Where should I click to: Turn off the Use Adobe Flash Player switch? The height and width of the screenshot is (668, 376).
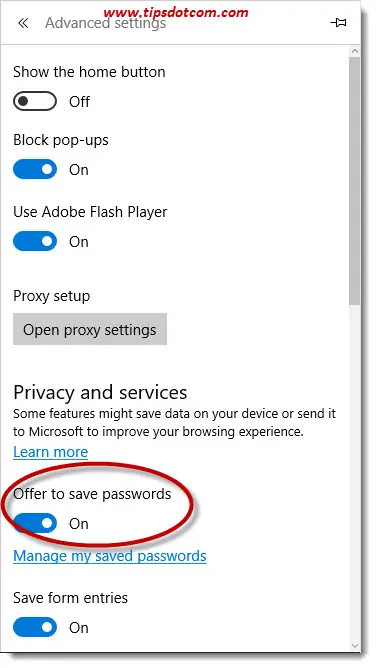35,242
